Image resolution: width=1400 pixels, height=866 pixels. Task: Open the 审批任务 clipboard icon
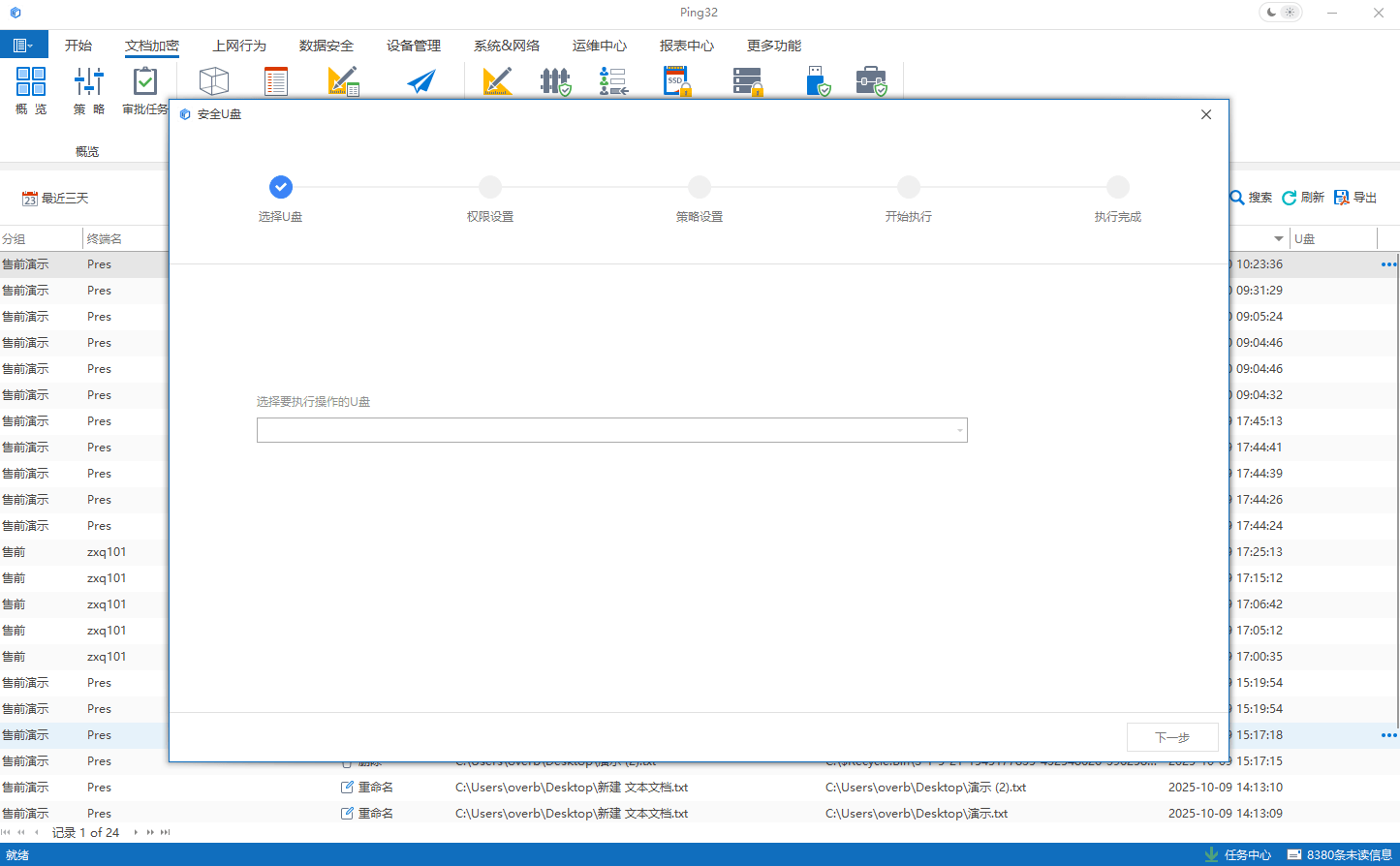coord(145,81)
